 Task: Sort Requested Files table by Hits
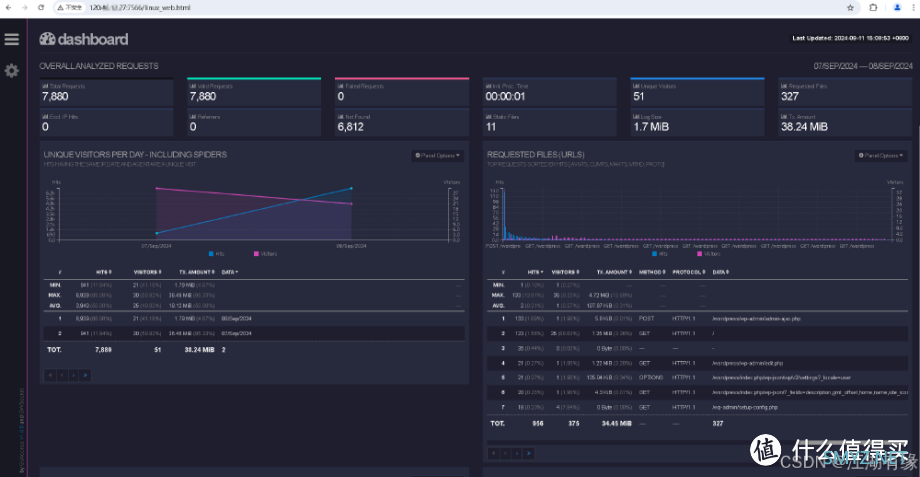[x=536, y=272]
